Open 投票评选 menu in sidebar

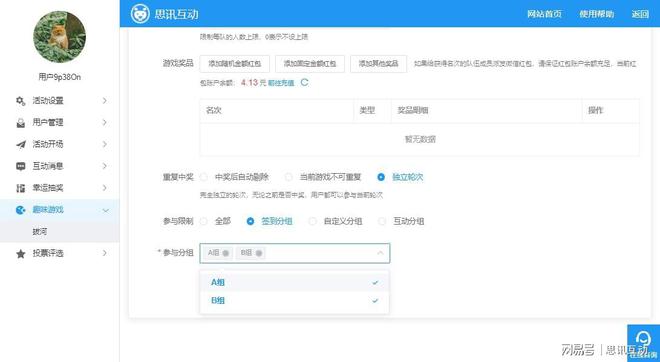[x=59, y=253]
